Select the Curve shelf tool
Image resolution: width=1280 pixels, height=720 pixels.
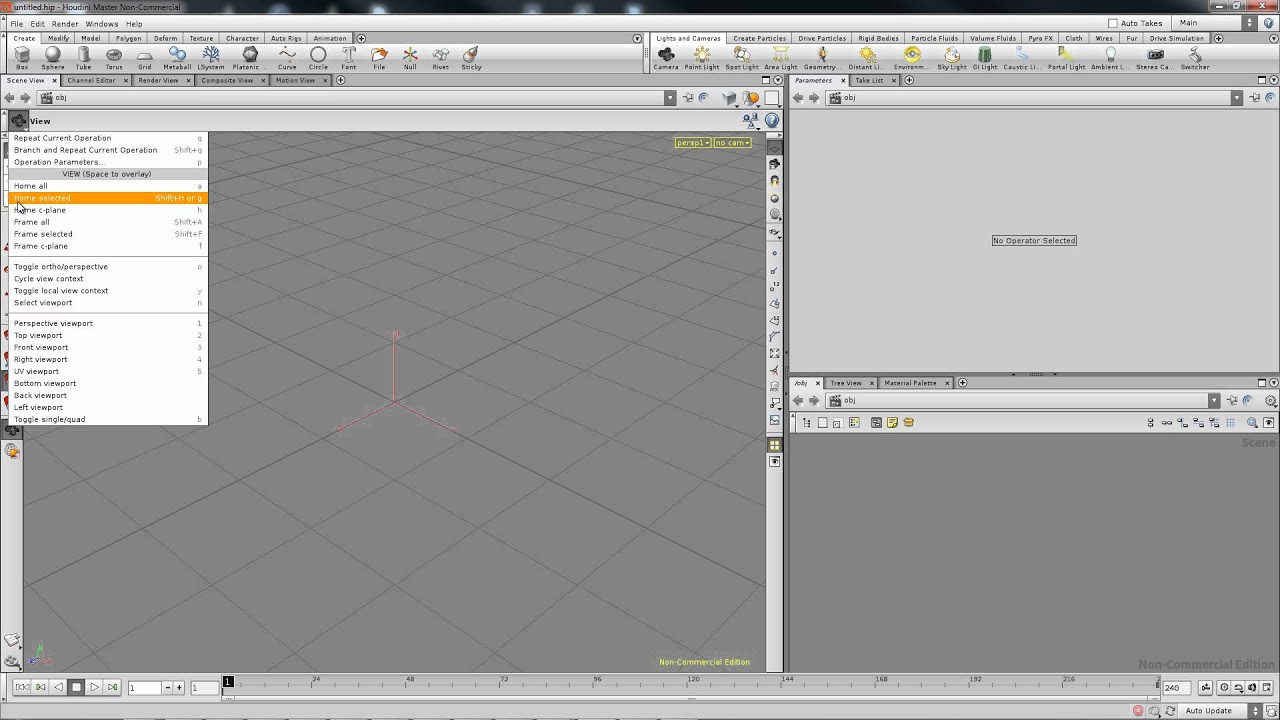point(287,59)
